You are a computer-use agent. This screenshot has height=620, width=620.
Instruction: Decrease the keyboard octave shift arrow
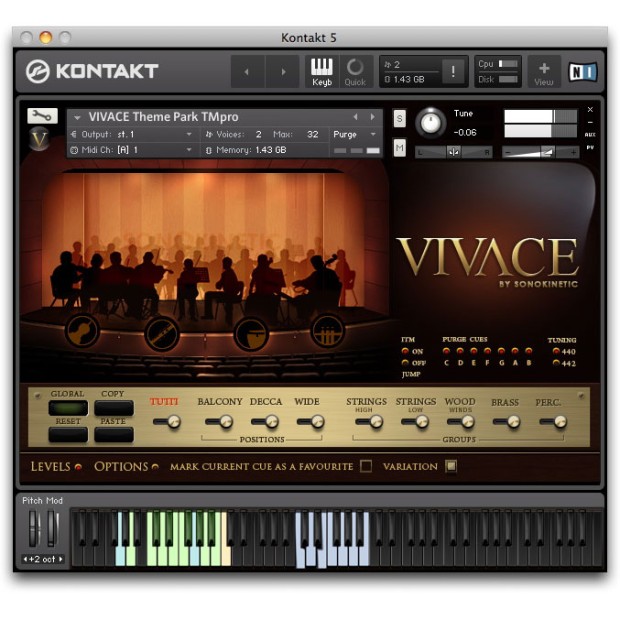[x=26, y=559]
